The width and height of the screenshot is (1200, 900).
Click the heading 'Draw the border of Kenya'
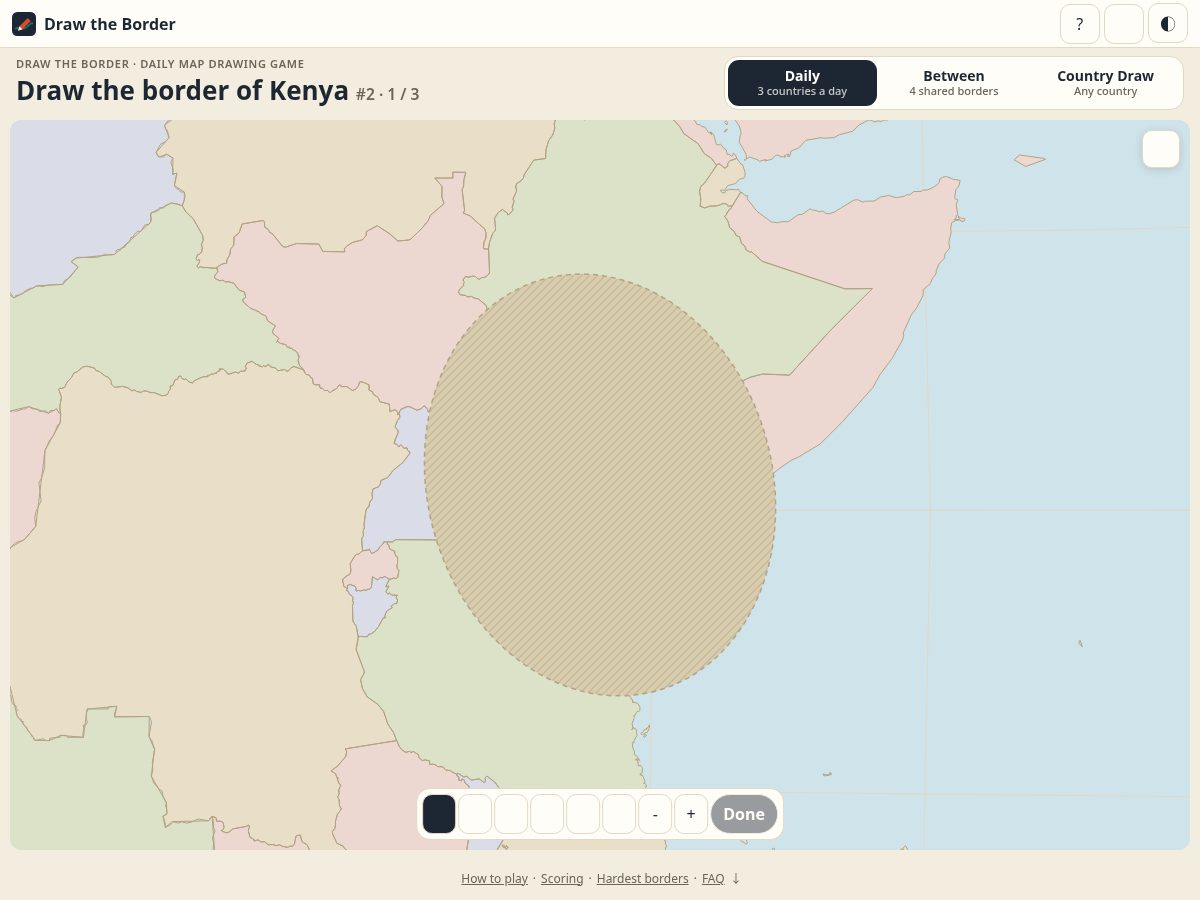(182, 91)
